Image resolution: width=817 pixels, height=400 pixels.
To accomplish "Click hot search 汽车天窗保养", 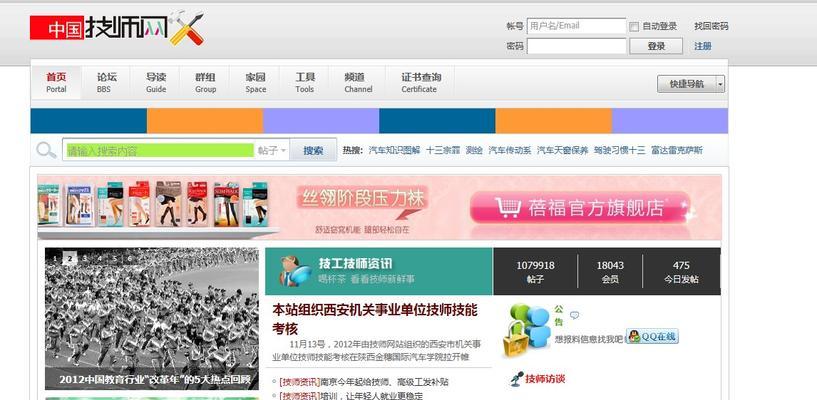I will [x=562, y=151].
